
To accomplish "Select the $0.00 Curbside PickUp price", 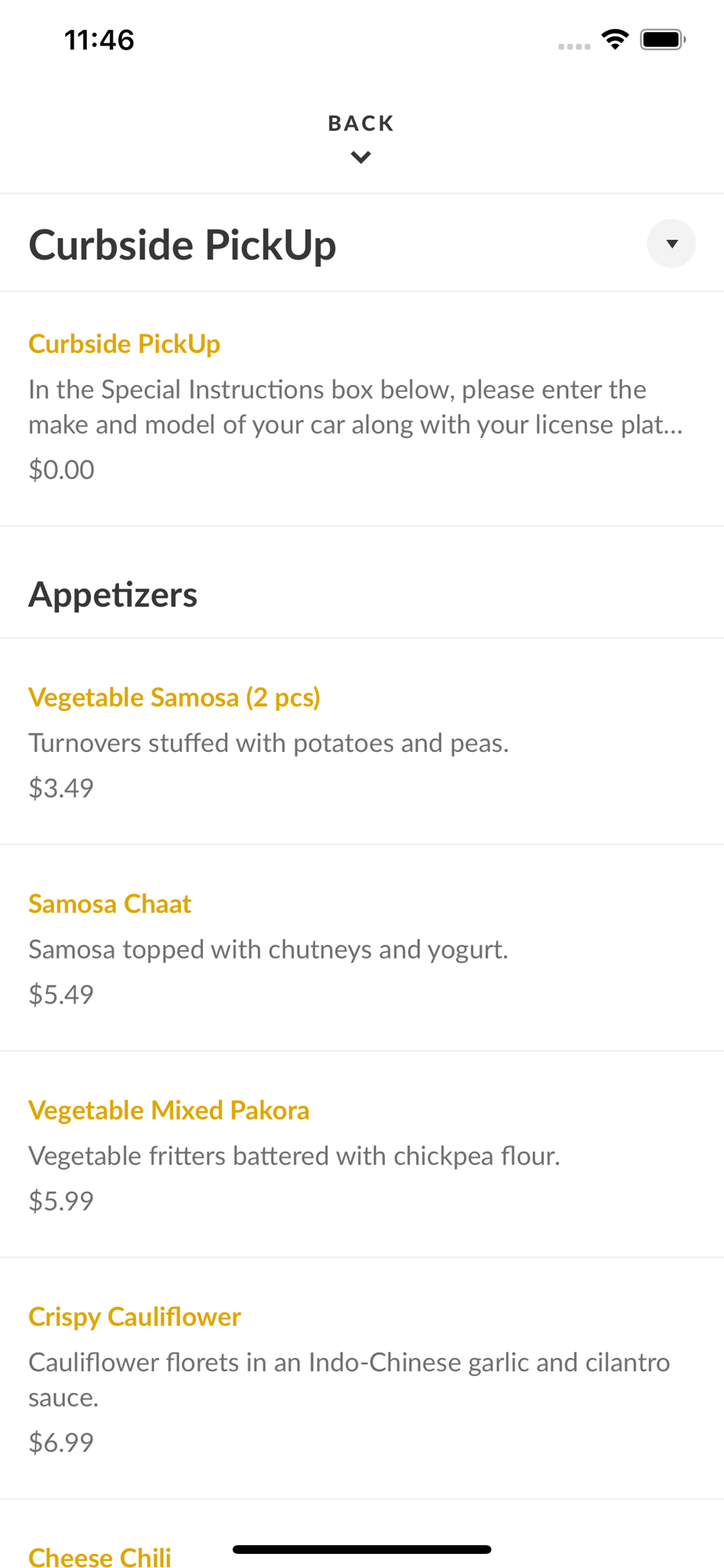I will (x=62, y=470).
